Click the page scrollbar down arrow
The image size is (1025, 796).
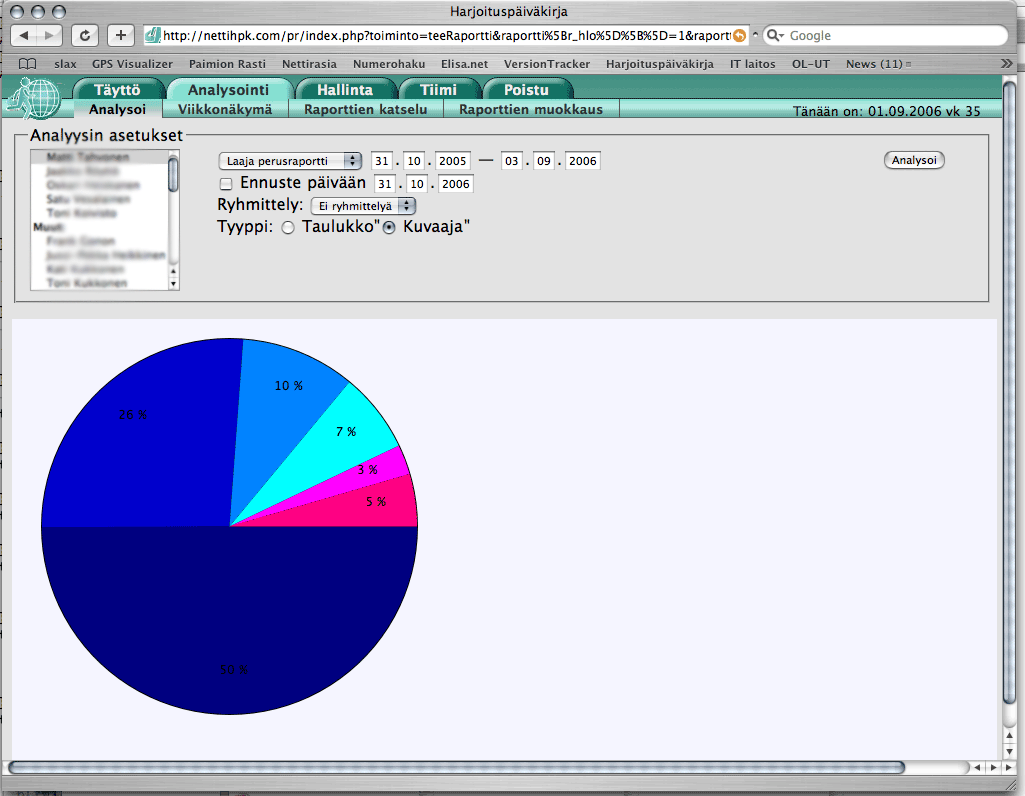[x=1009, y=751]
